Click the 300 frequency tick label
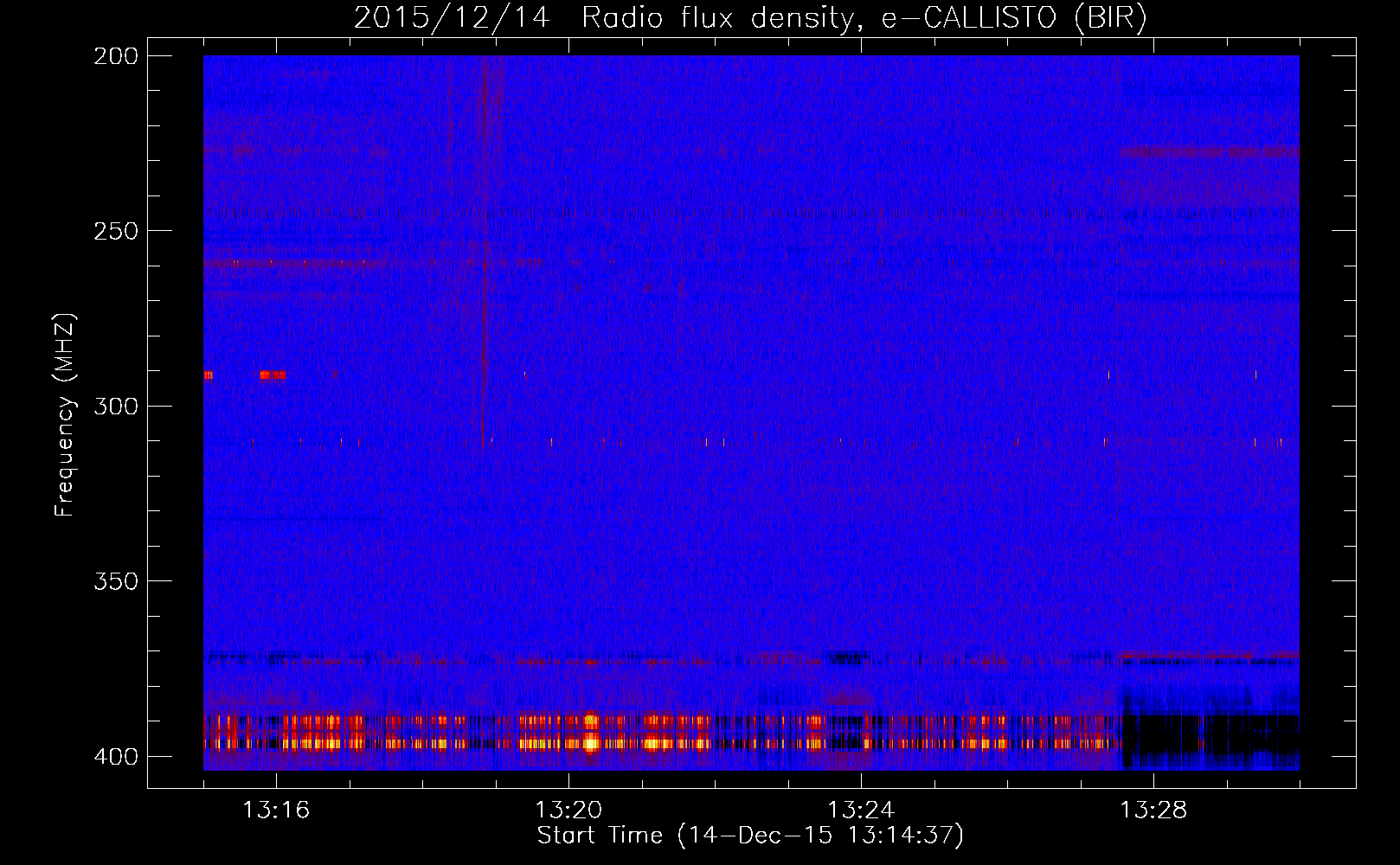1400x865 pixels. pos(115,406)
